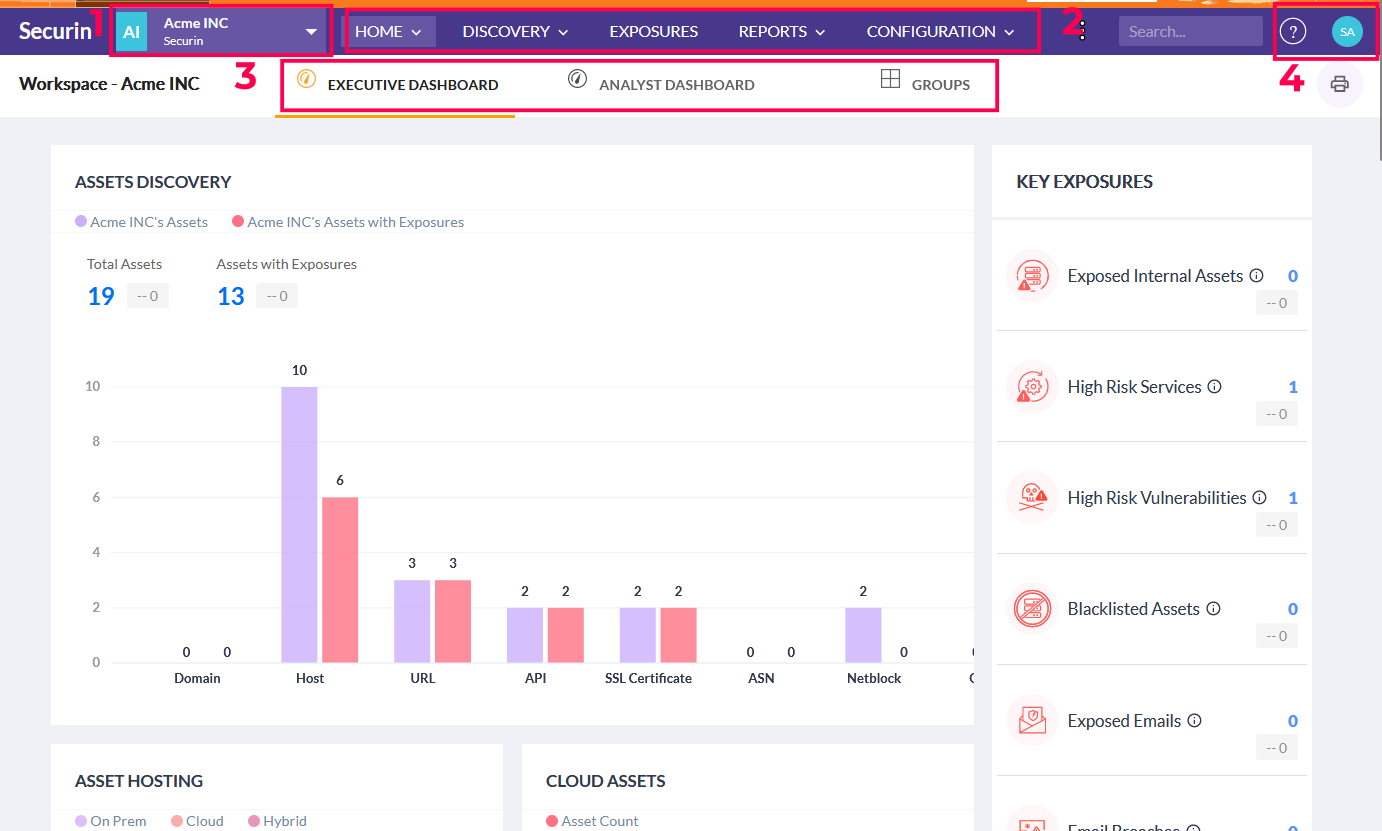Image resolution: width=1382 pixels, height=831 pixels.
Task: Open Total Assets count 19
Action: coord(101,296)
